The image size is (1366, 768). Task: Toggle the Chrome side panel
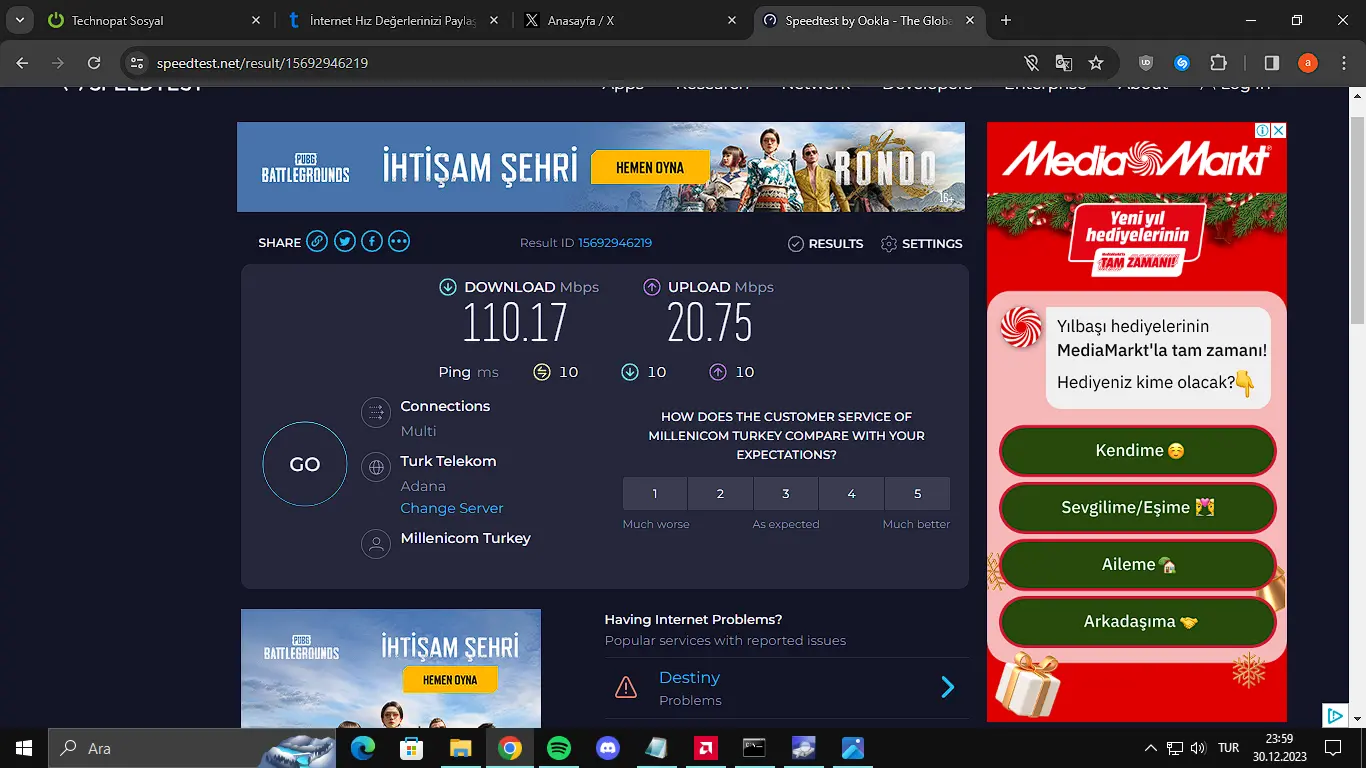(x=1271, y=63)
